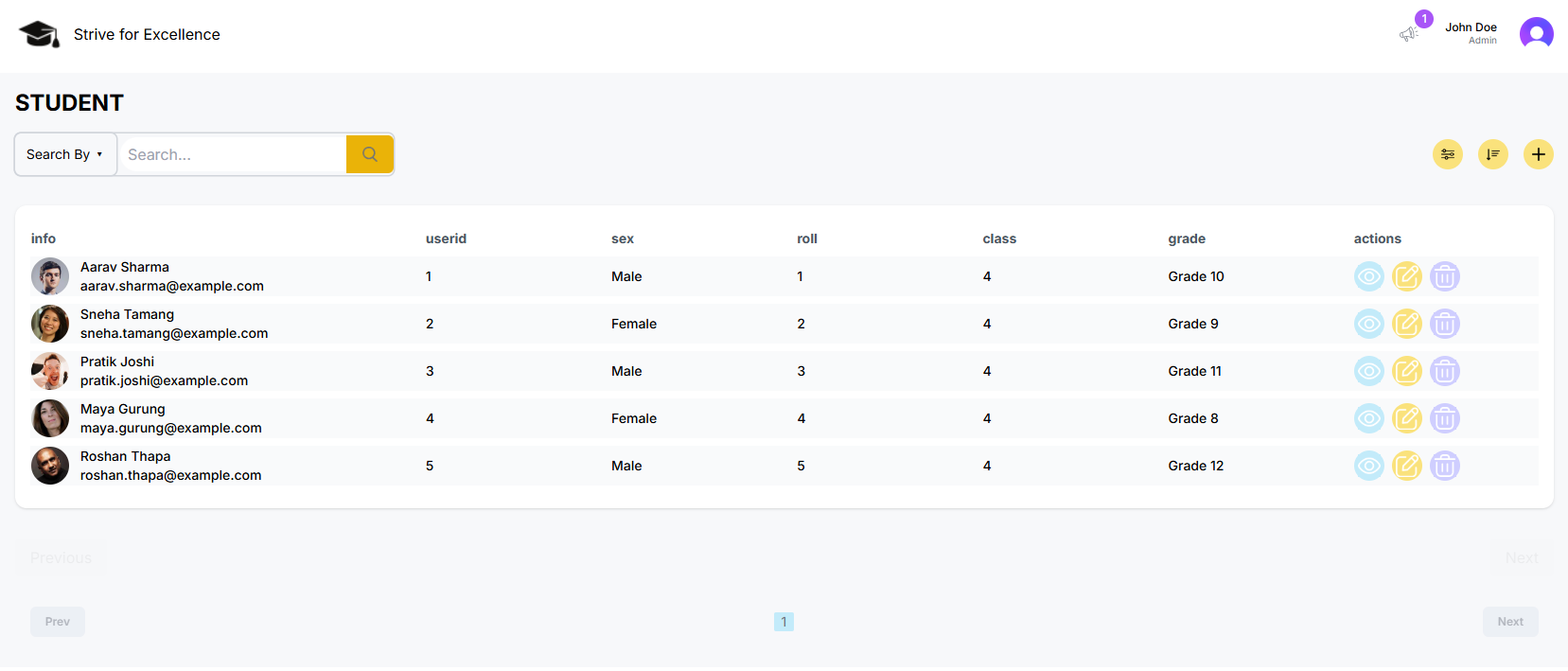The height and width of the screenshot is (671, 1568).
Task: Click the Next pagination button
Action: [1509, 622]
